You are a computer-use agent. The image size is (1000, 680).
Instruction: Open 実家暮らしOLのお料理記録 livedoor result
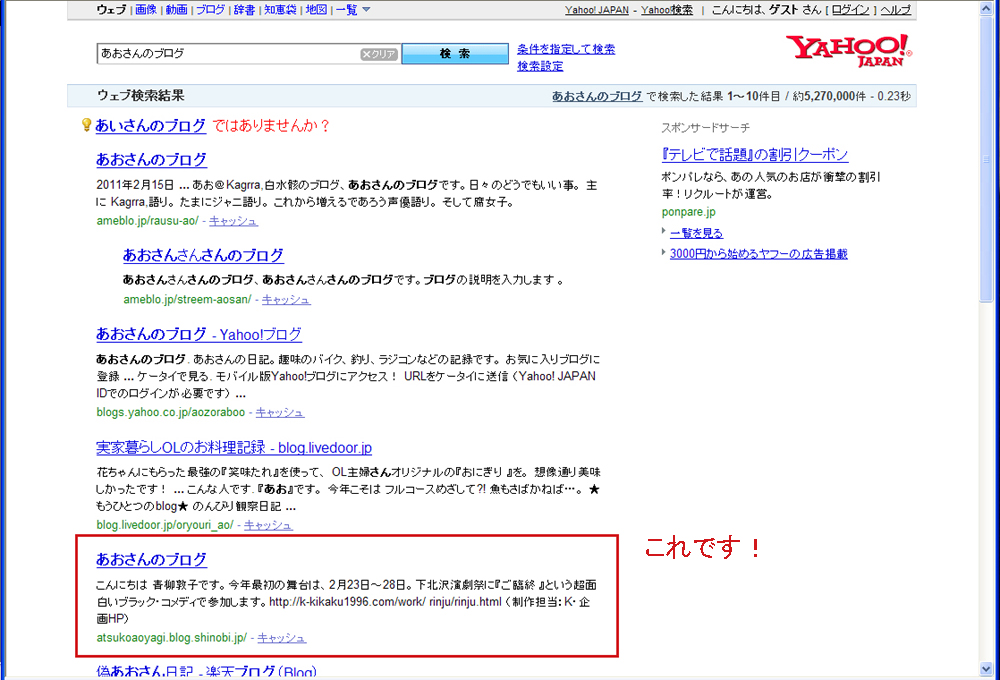pos(234,448)
